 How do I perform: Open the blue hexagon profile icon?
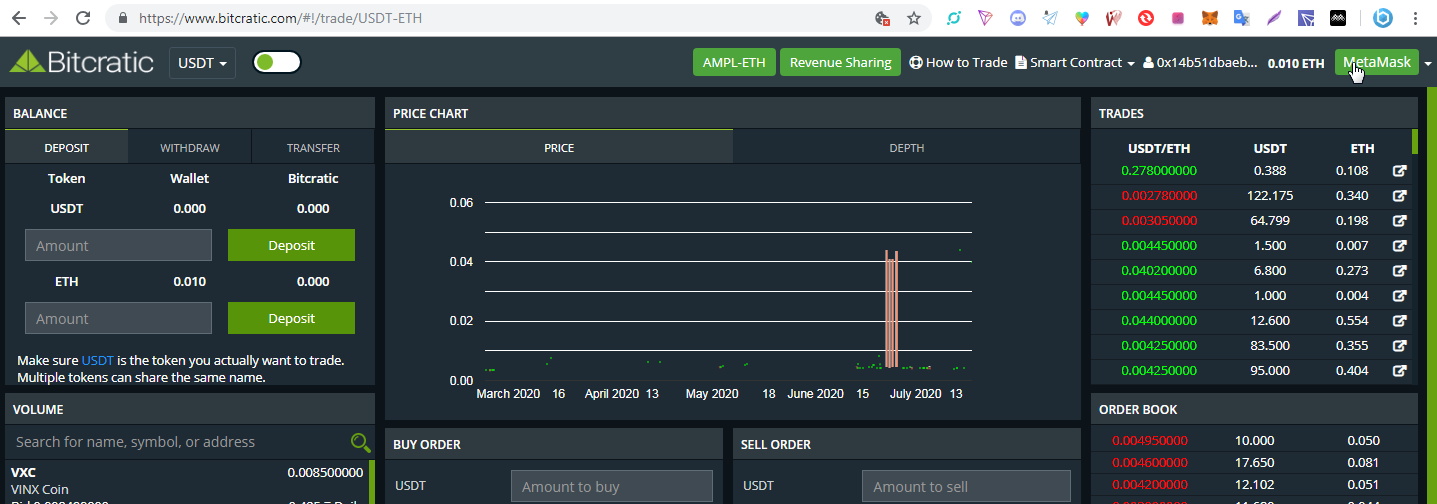coord(1384,18)
